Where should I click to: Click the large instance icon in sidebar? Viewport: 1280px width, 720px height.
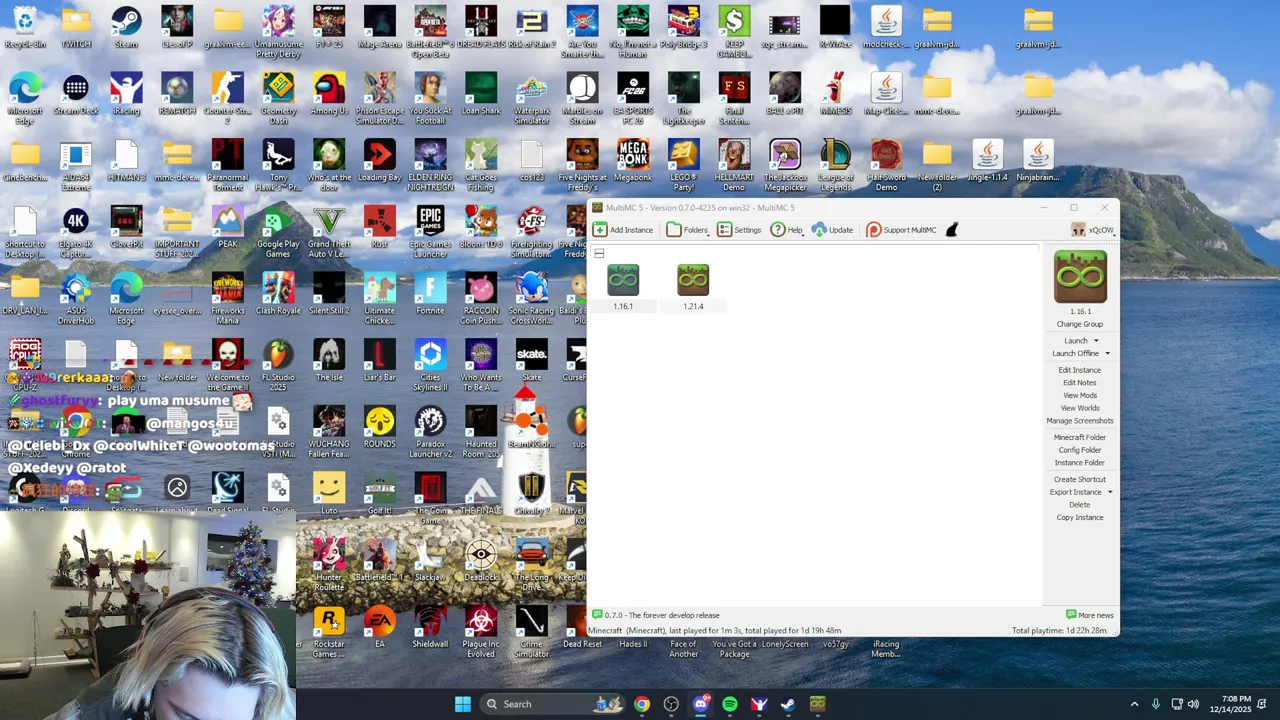pos(1080,276)
